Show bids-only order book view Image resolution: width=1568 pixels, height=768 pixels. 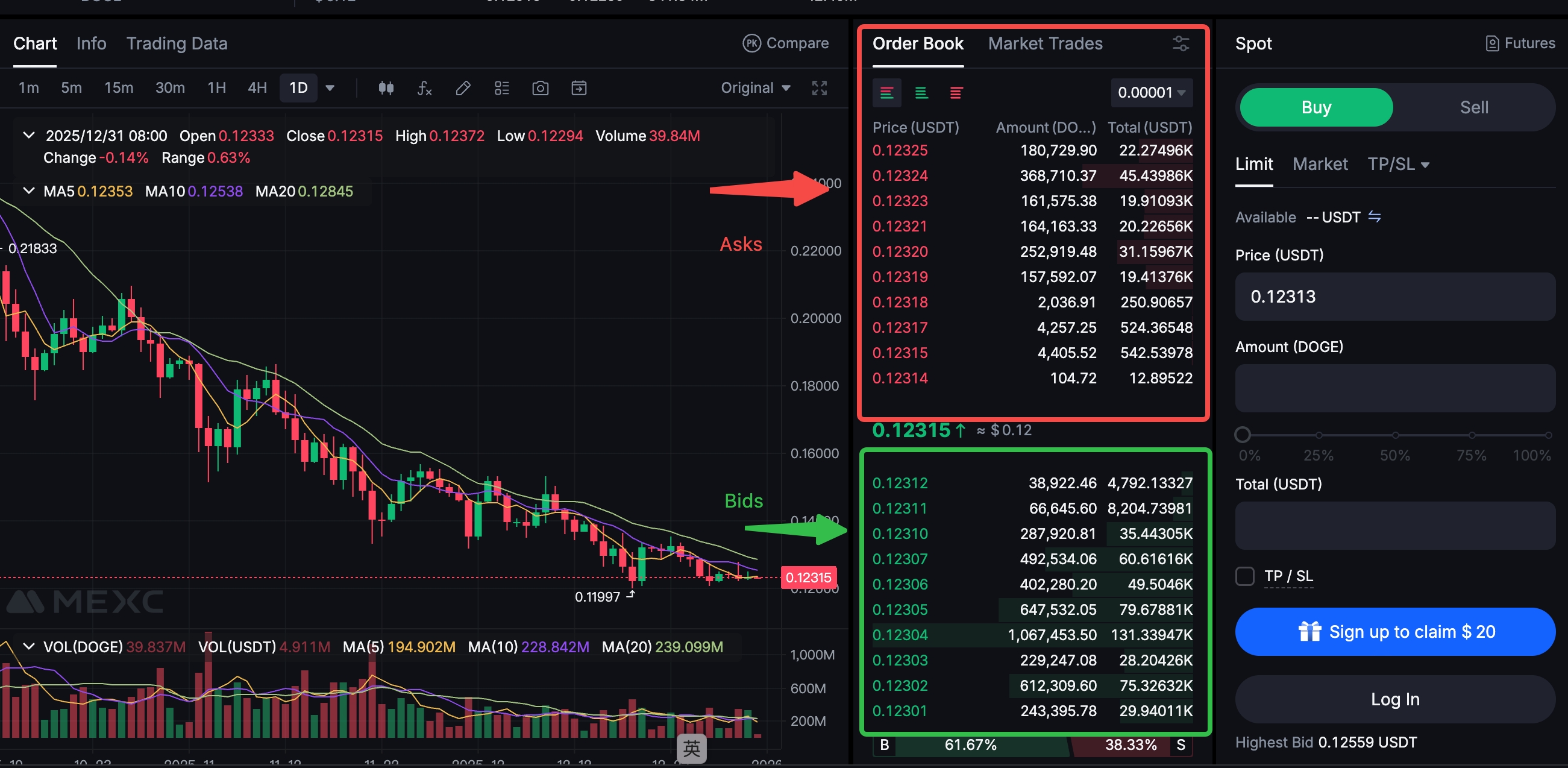tap(921, 93)
